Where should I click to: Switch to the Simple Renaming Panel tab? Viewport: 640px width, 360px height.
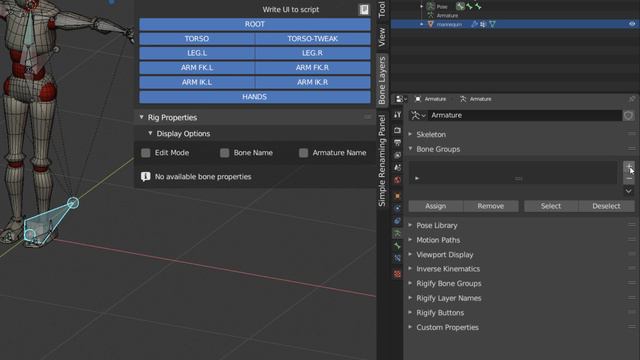pyautogui.click(x=382, y=160)
